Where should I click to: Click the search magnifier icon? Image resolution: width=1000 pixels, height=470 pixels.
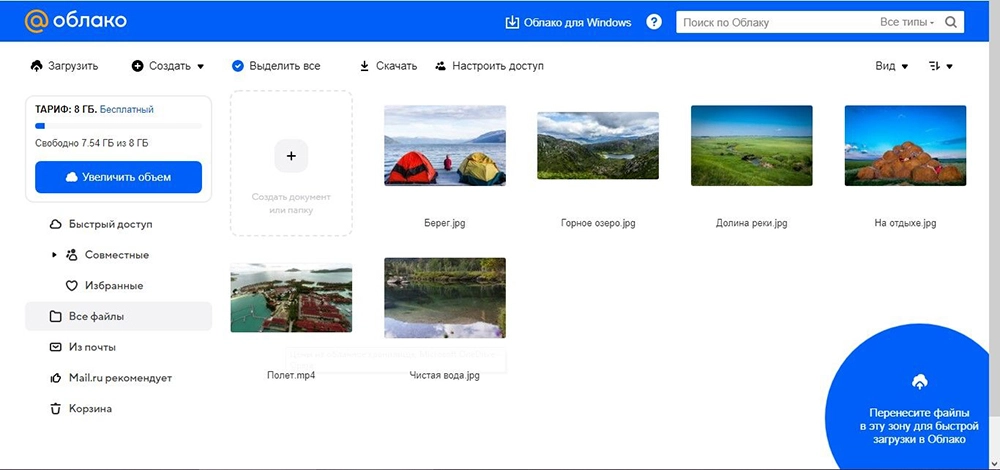coord(950,22)
